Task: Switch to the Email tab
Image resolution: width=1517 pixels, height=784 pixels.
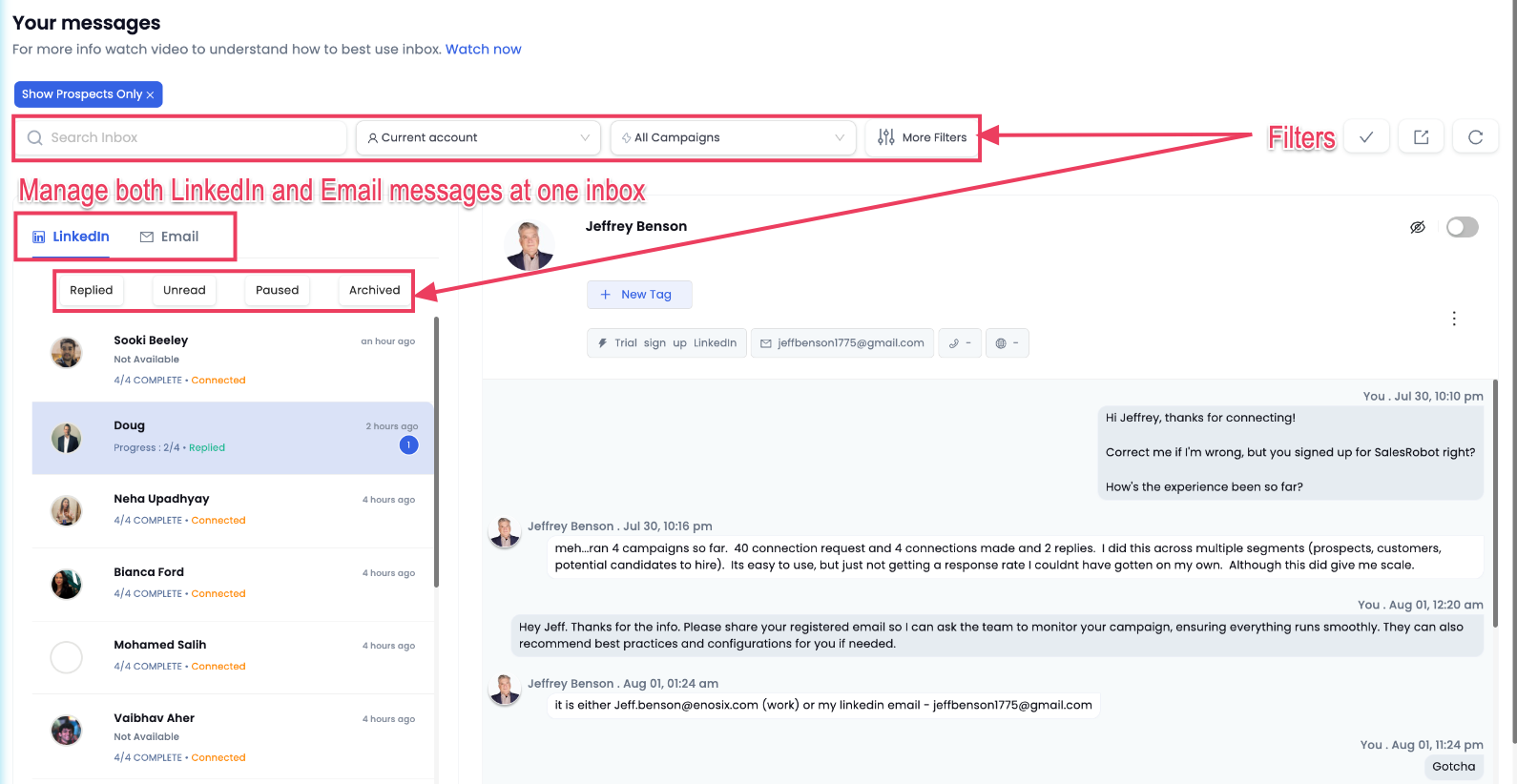Action: coord(169,237)
